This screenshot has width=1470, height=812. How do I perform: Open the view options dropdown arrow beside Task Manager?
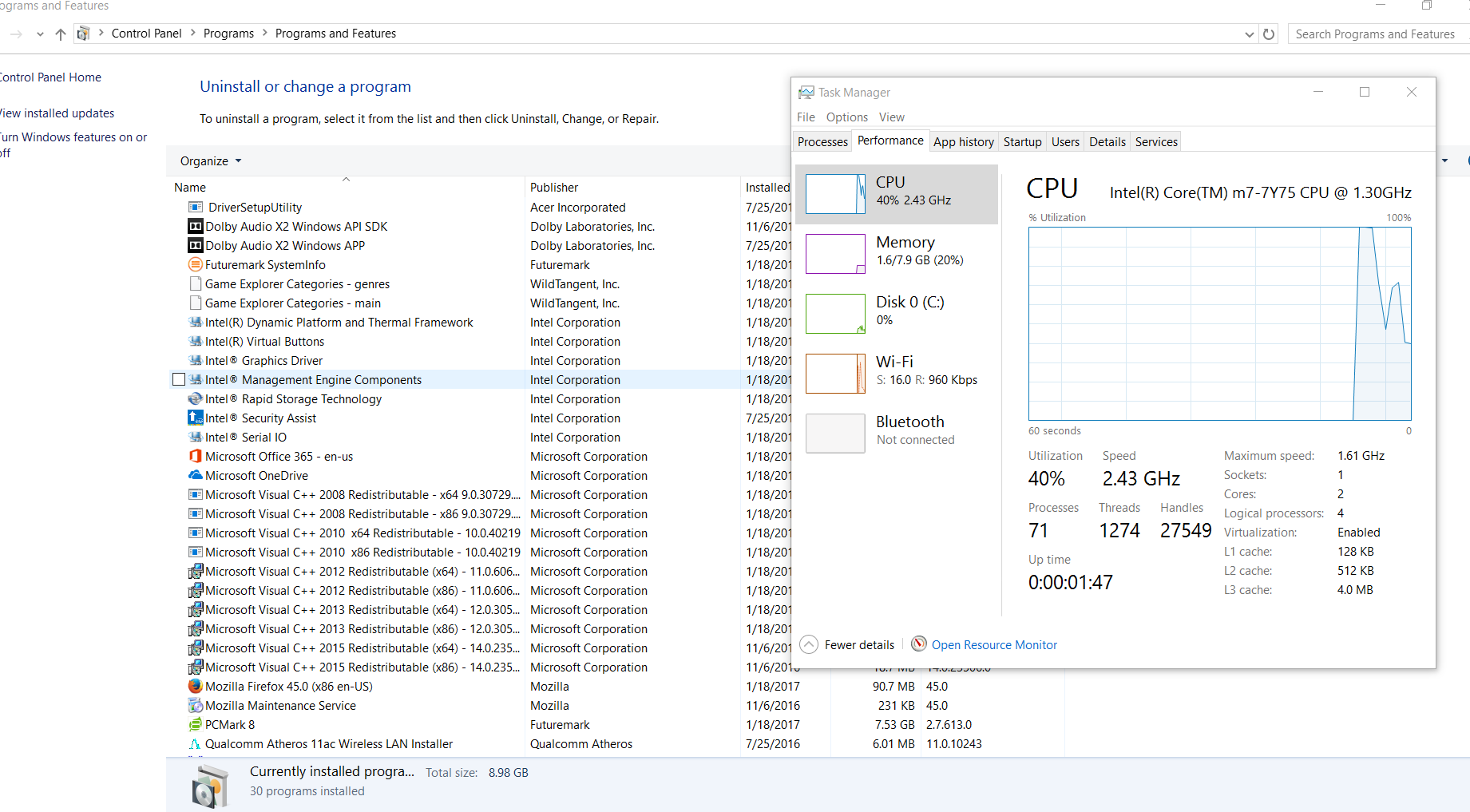pyautogui.click(x=1444, y=160)
